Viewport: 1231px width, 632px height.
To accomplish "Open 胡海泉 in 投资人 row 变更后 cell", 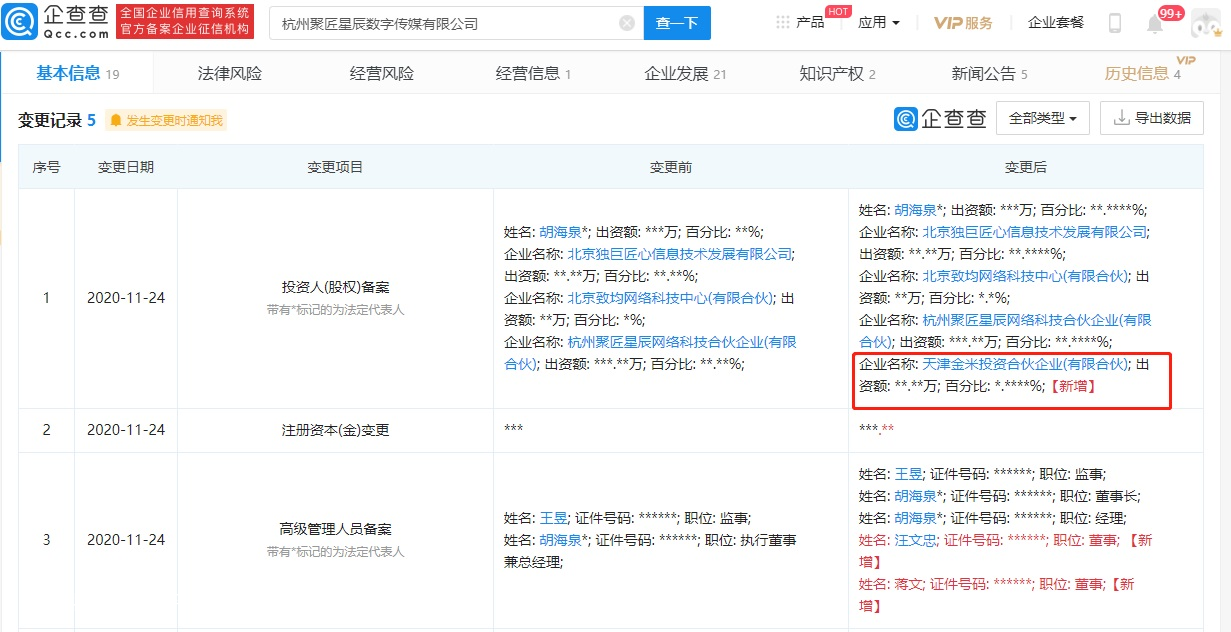I will 914,210.
